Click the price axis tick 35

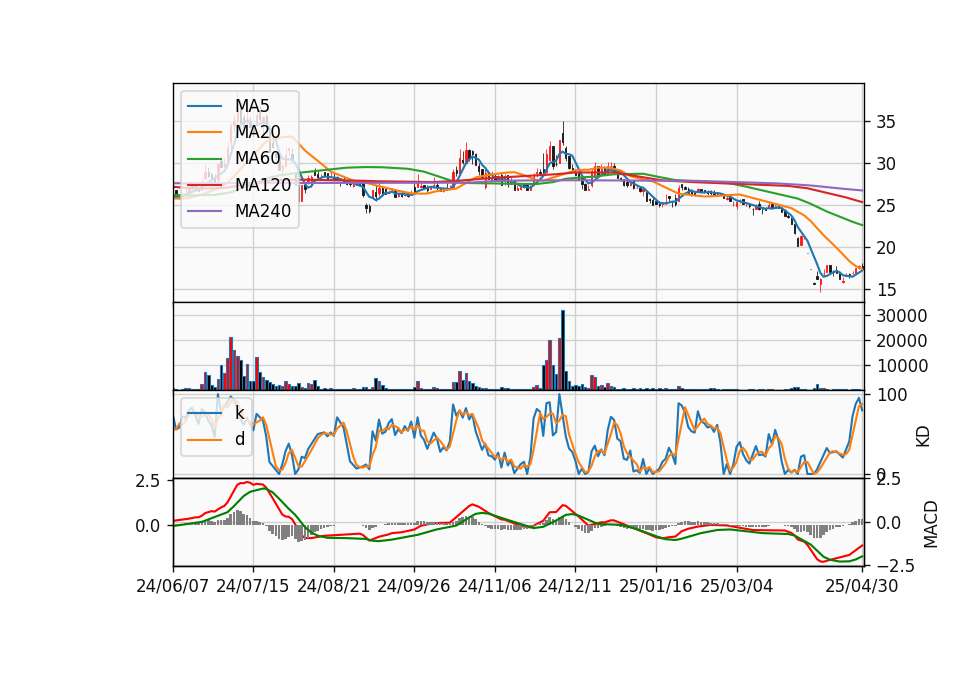tap(886, 122)
